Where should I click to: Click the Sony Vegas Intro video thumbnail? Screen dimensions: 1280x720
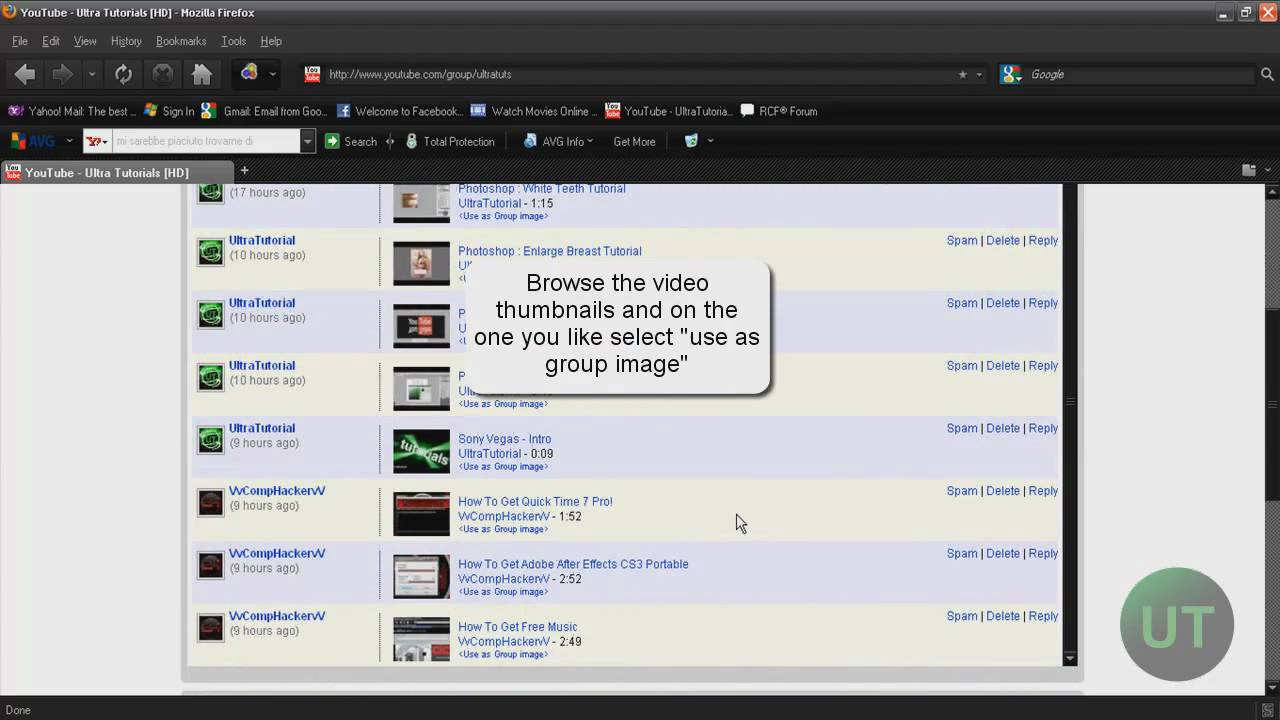click(421, 451)
